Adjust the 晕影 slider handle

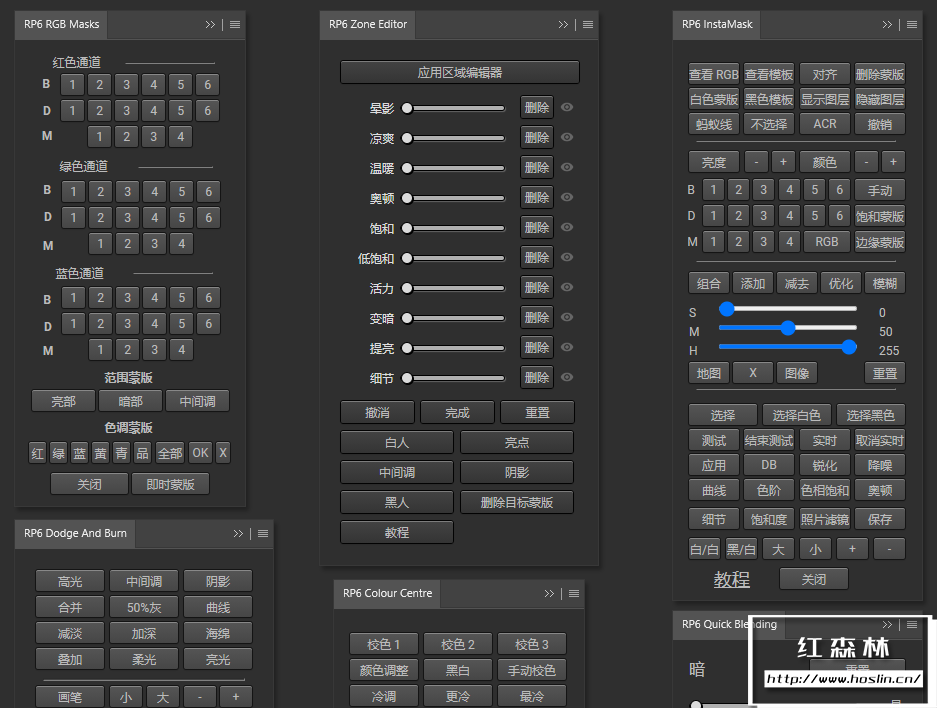click(x=407, y=108)
